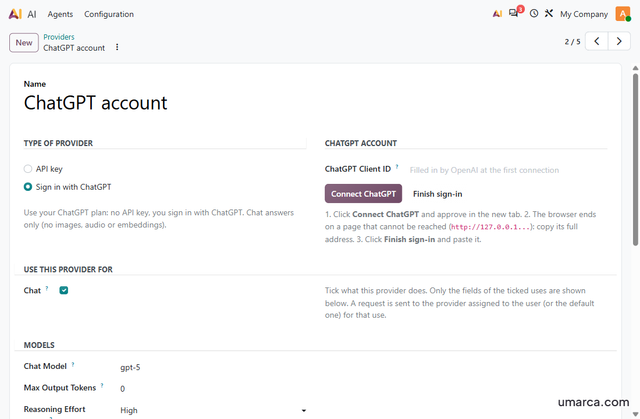
Task: Go to the previous provider record
Action: [597, 41]
